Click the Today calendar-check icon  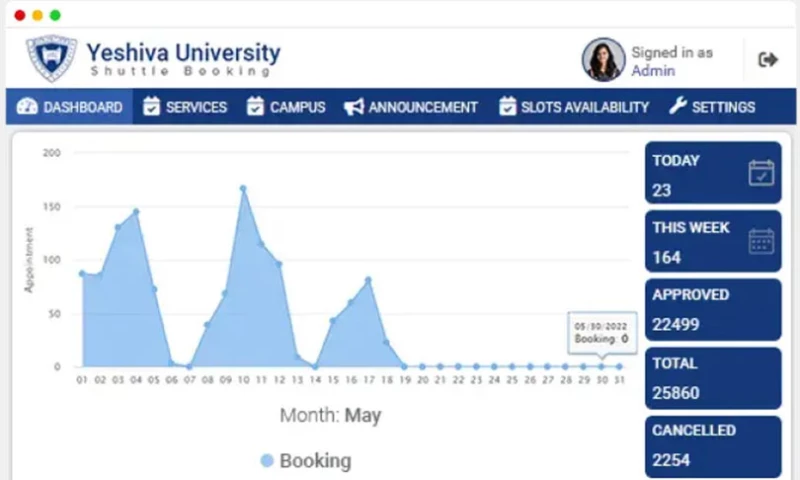(761, 172)
